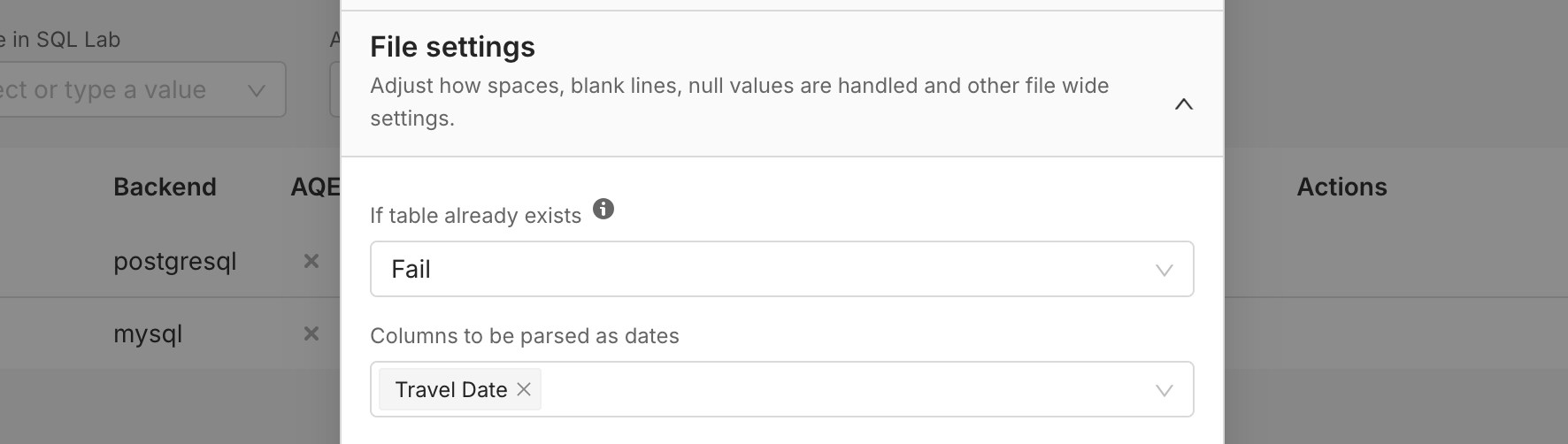Viewport: 1568px width, 444px height.
Task: Click the AQE cross icon in mysql row
Action: (311, 333)
